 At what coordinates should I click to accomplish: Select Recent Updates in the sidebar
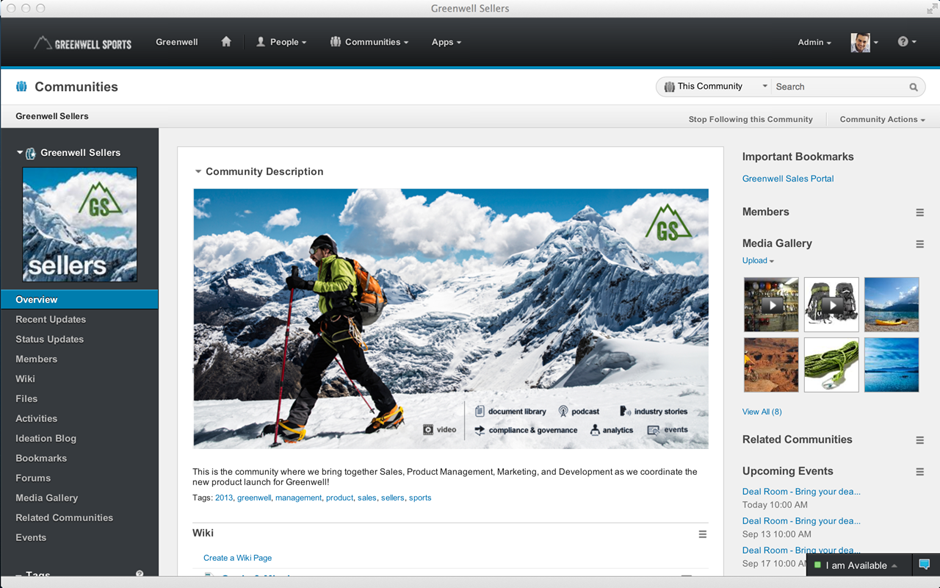51,320
